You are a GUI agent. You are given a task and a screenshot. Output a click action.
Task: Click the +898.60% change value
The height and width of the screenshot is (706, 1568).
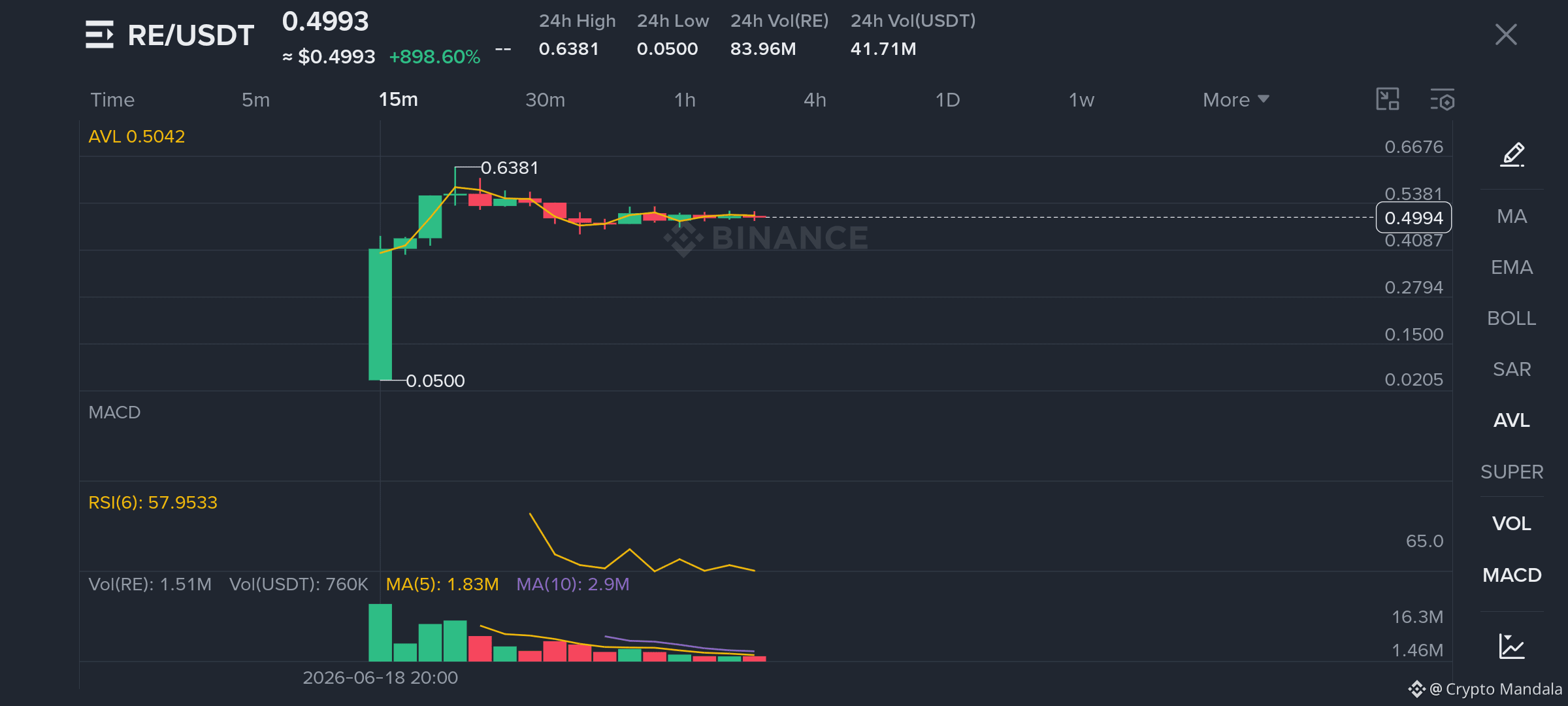pos(434,57)
